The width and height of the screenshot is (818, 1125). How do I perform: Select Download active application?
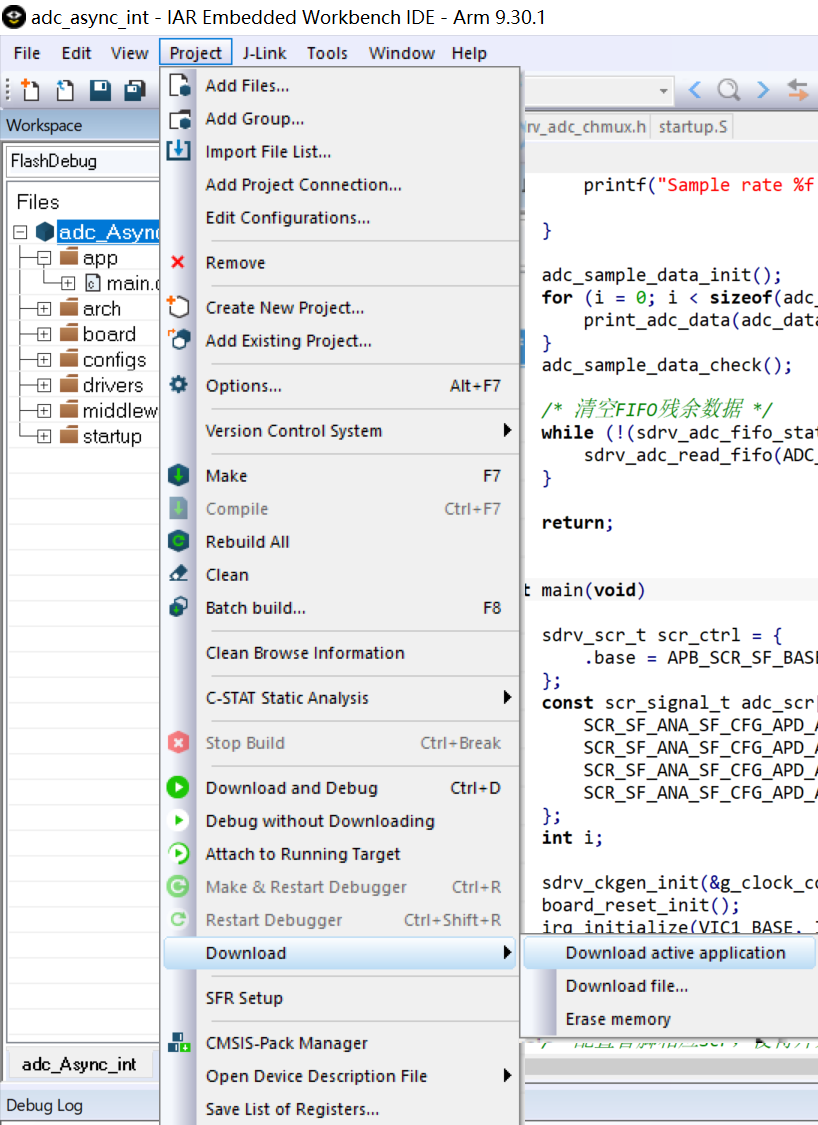(675, 953)
